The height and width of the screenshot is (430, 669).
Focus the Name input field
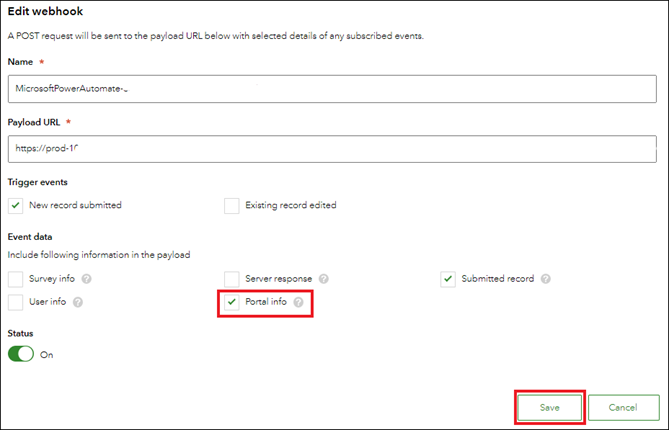[332, 89]
